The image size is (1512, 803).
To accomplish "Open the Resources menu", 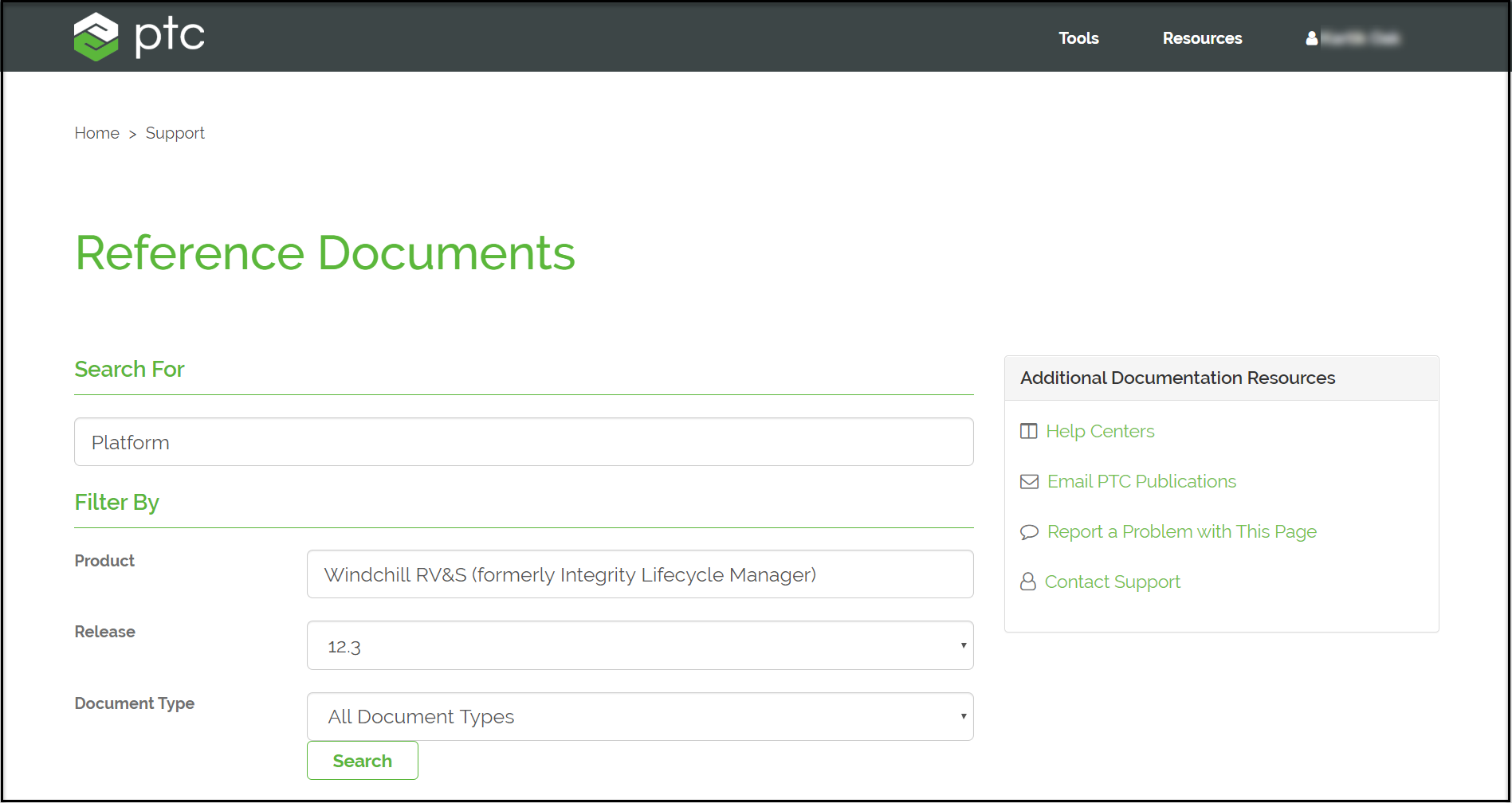I will pos(1202,37).
